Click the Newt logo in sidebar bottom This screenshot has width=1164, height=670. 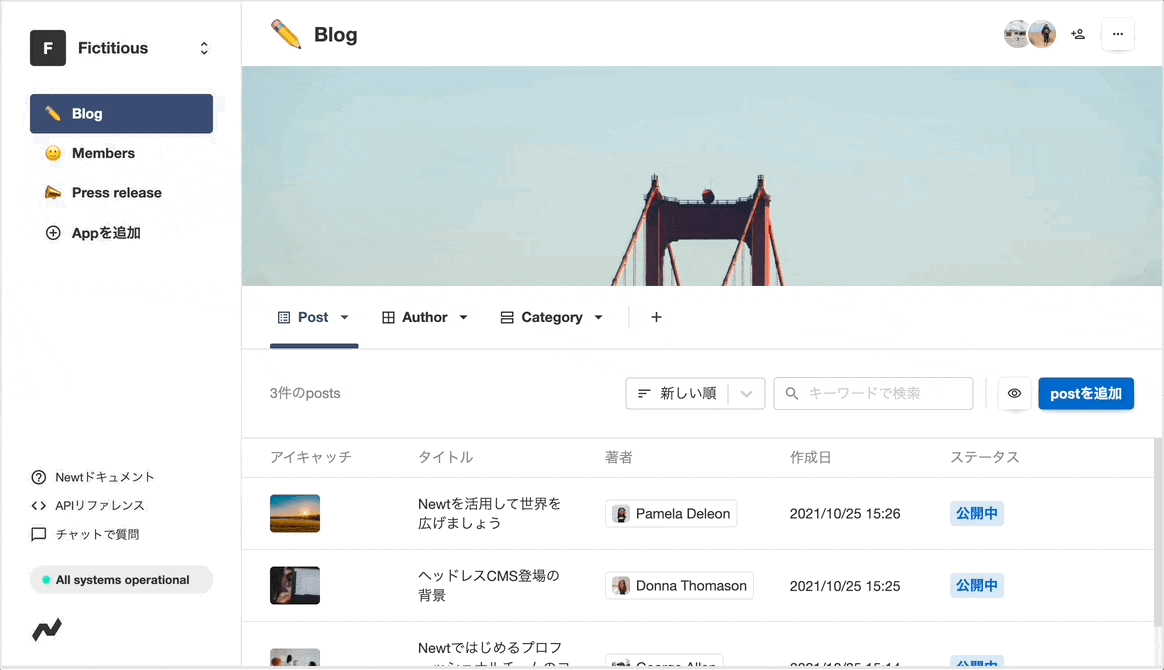point(46,630)
